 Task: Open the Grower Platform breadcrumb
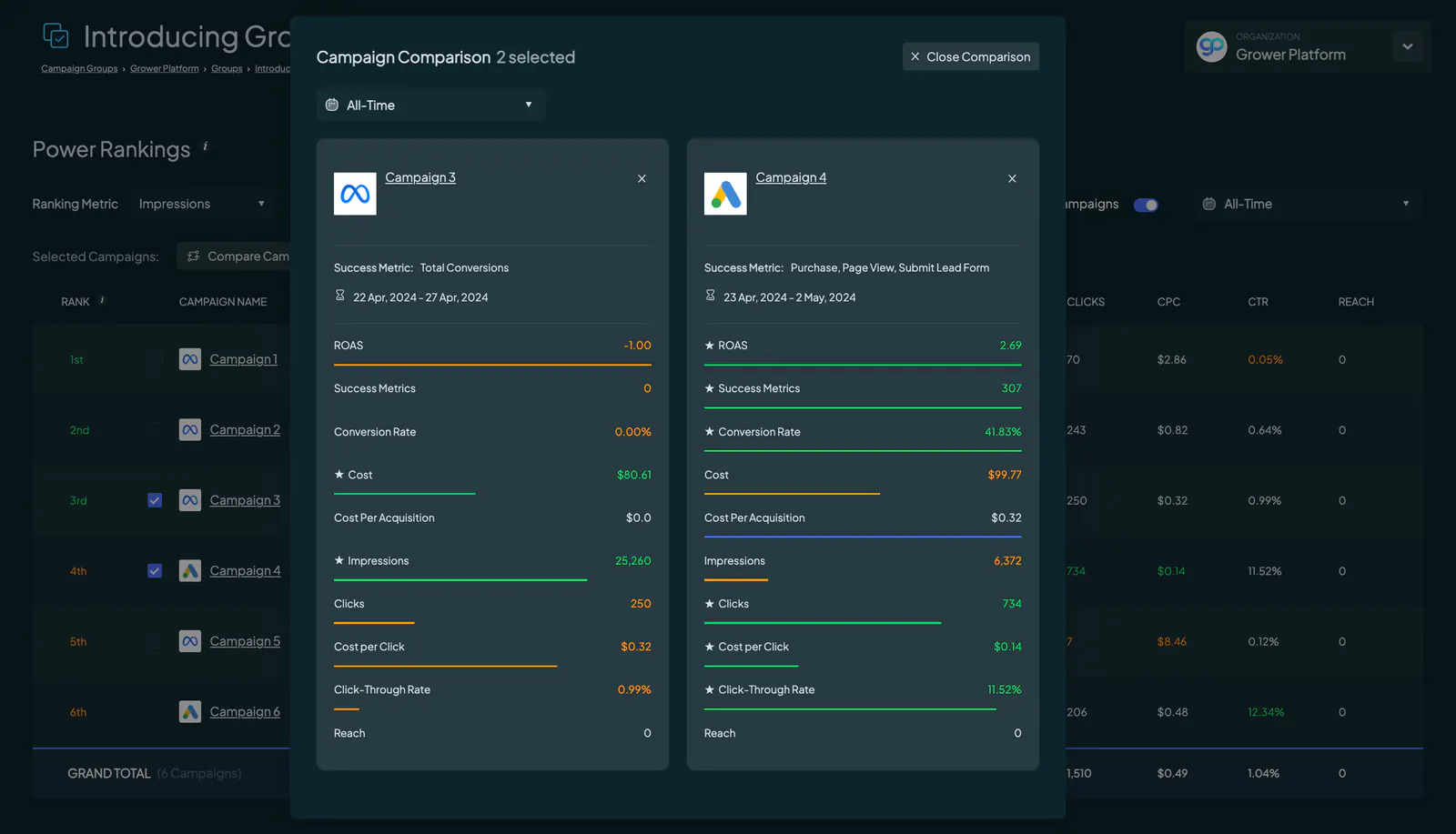click(x=164, y=68)
